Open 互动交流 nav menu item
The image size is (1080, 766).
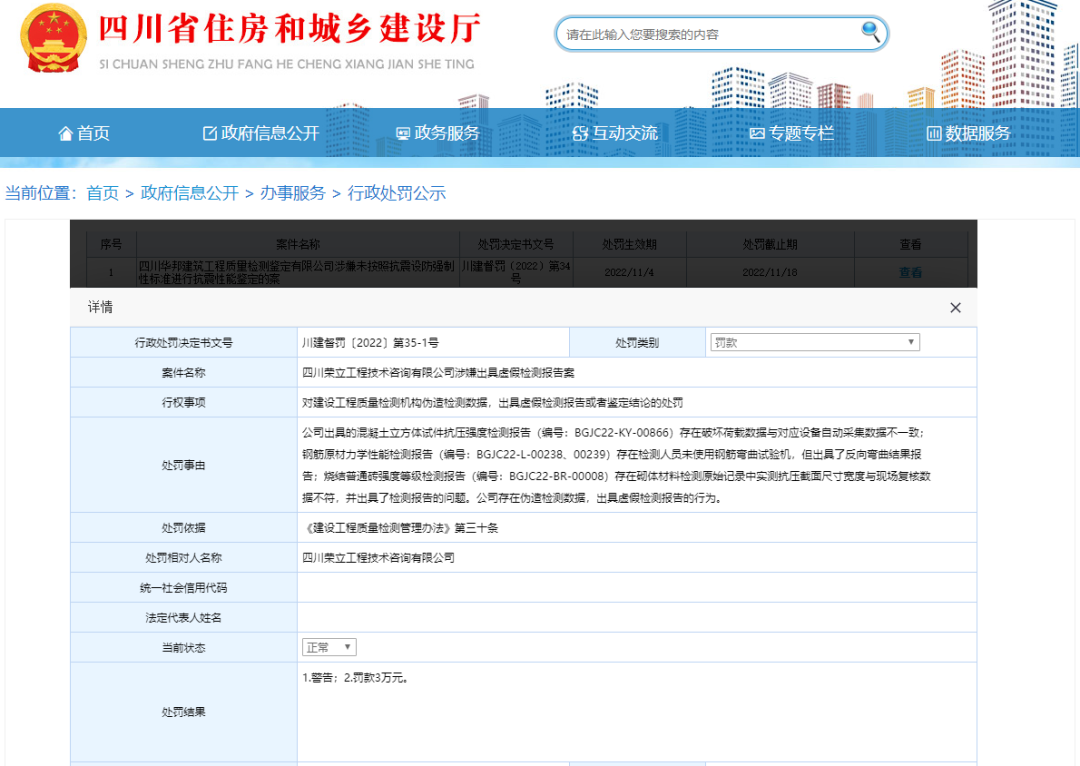615,133
